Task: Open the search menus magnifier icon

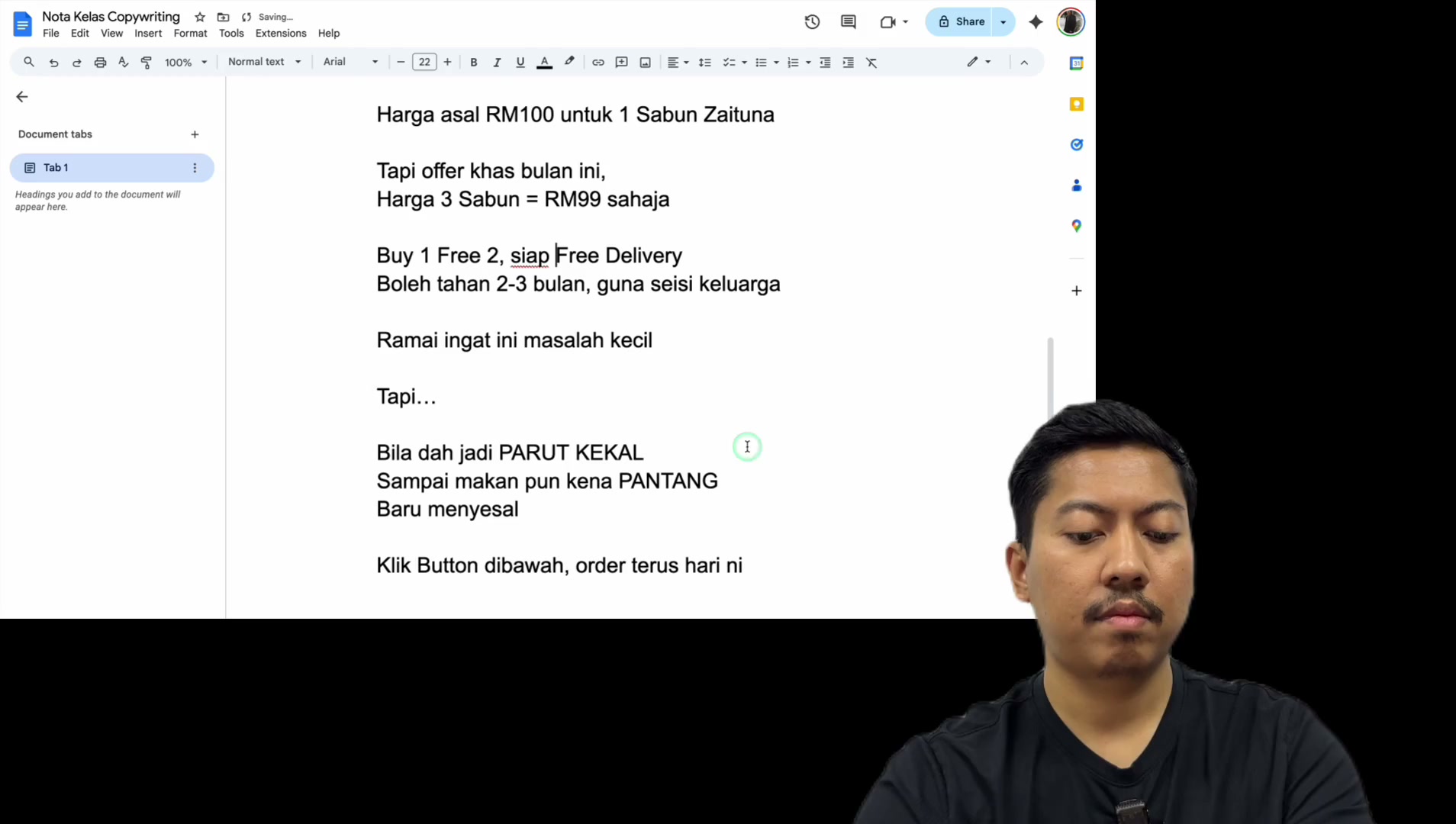Action: [x=29, y=63]
